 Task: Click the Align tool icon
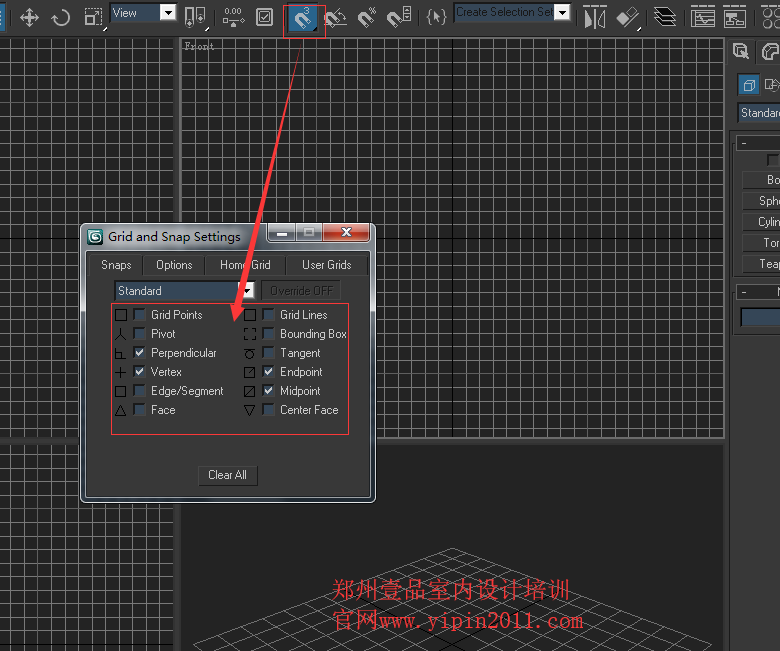(627, 17)
